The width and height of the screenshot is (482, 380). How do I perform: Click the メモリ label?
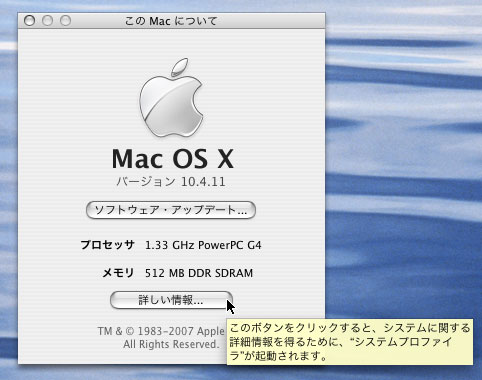tap(118, 273)
